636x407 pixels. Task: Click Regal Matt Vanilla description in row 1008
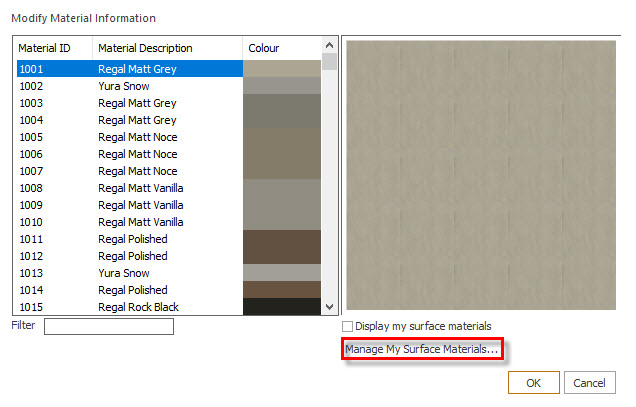point(141,188)
